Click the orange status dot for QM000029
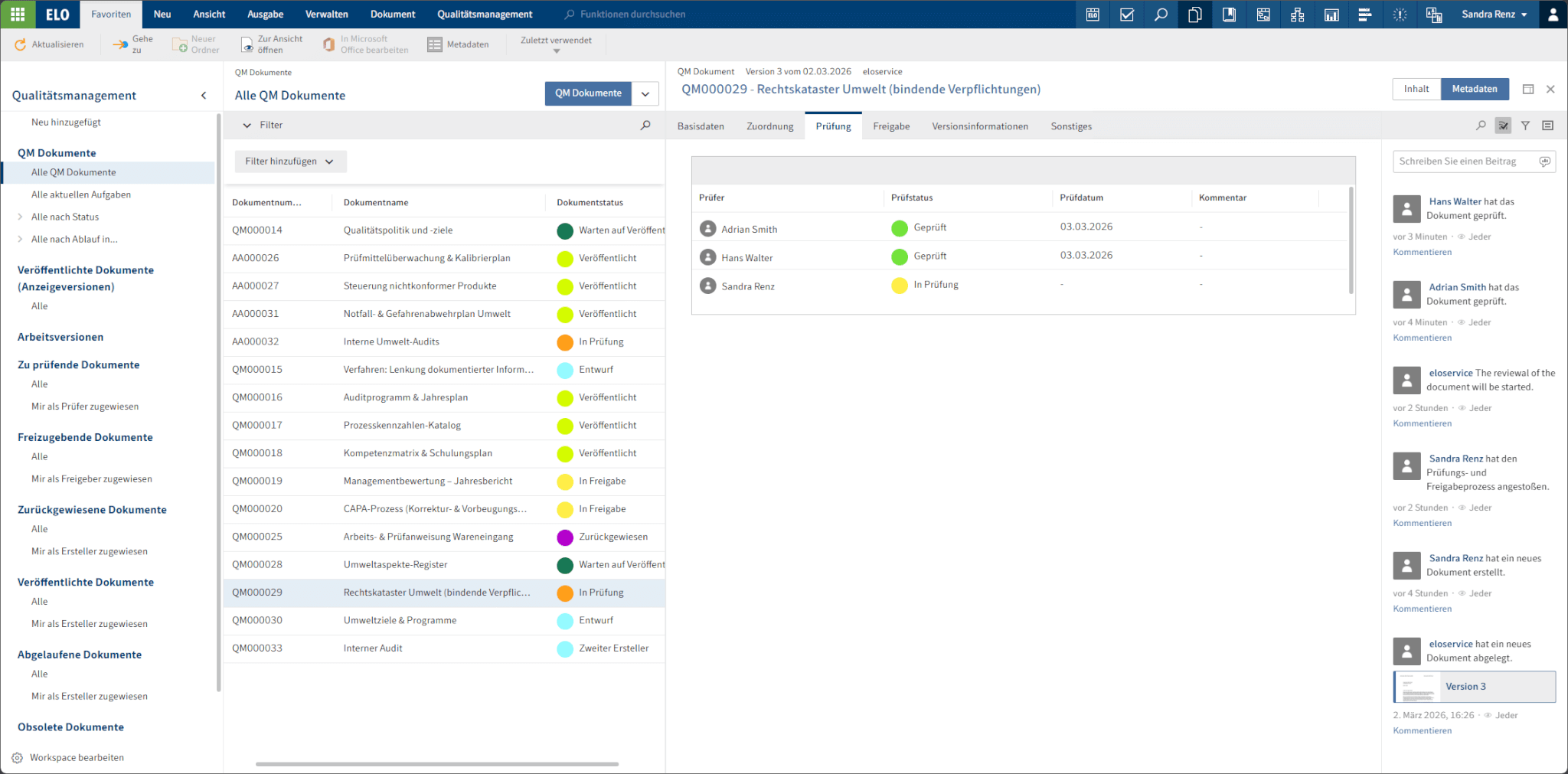The height and width of the screenshot is (774, 1568). pos(565,593)
